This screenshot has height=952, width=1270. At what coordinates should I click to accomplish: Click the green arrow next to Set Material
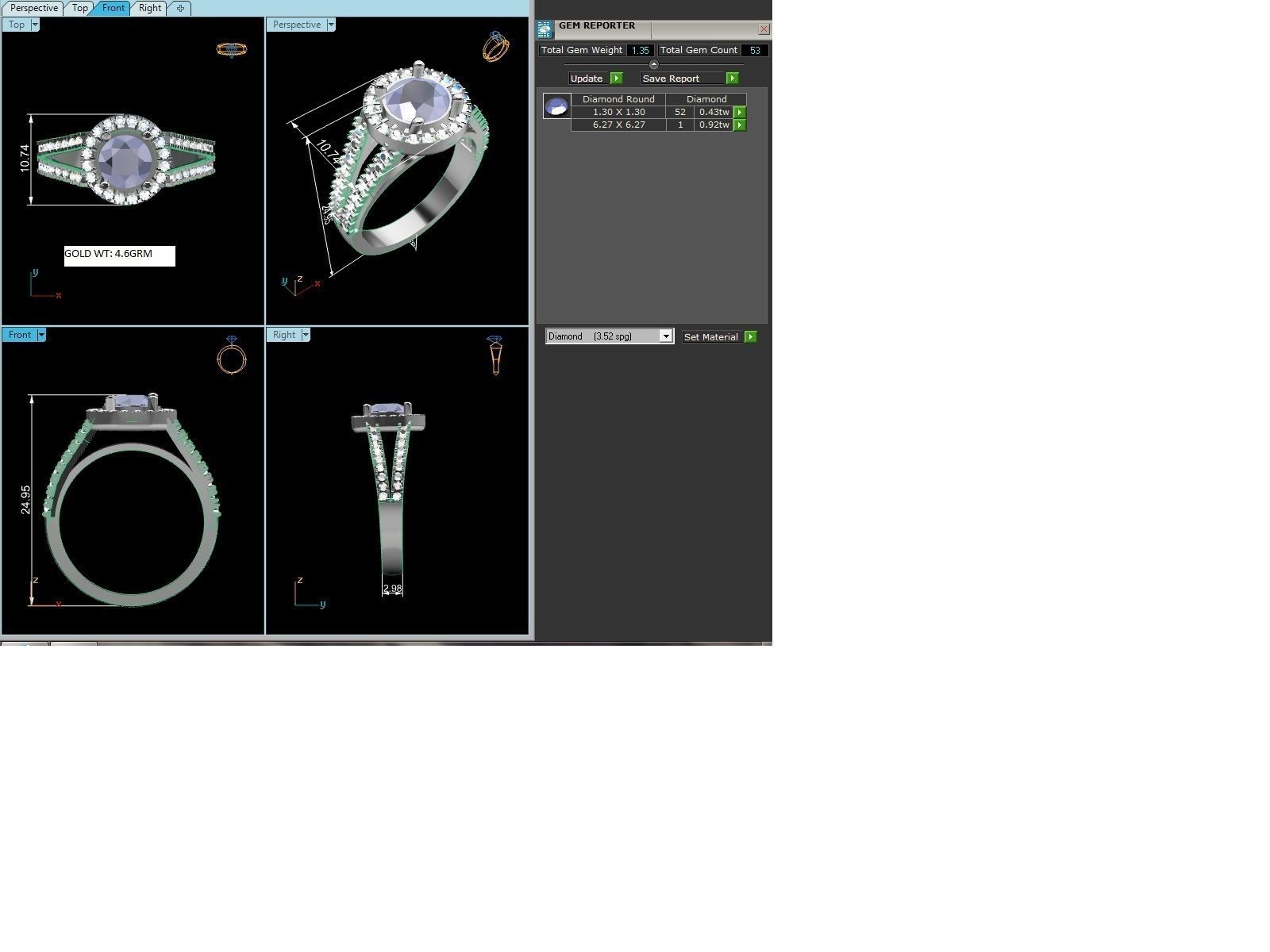[751, 337]
